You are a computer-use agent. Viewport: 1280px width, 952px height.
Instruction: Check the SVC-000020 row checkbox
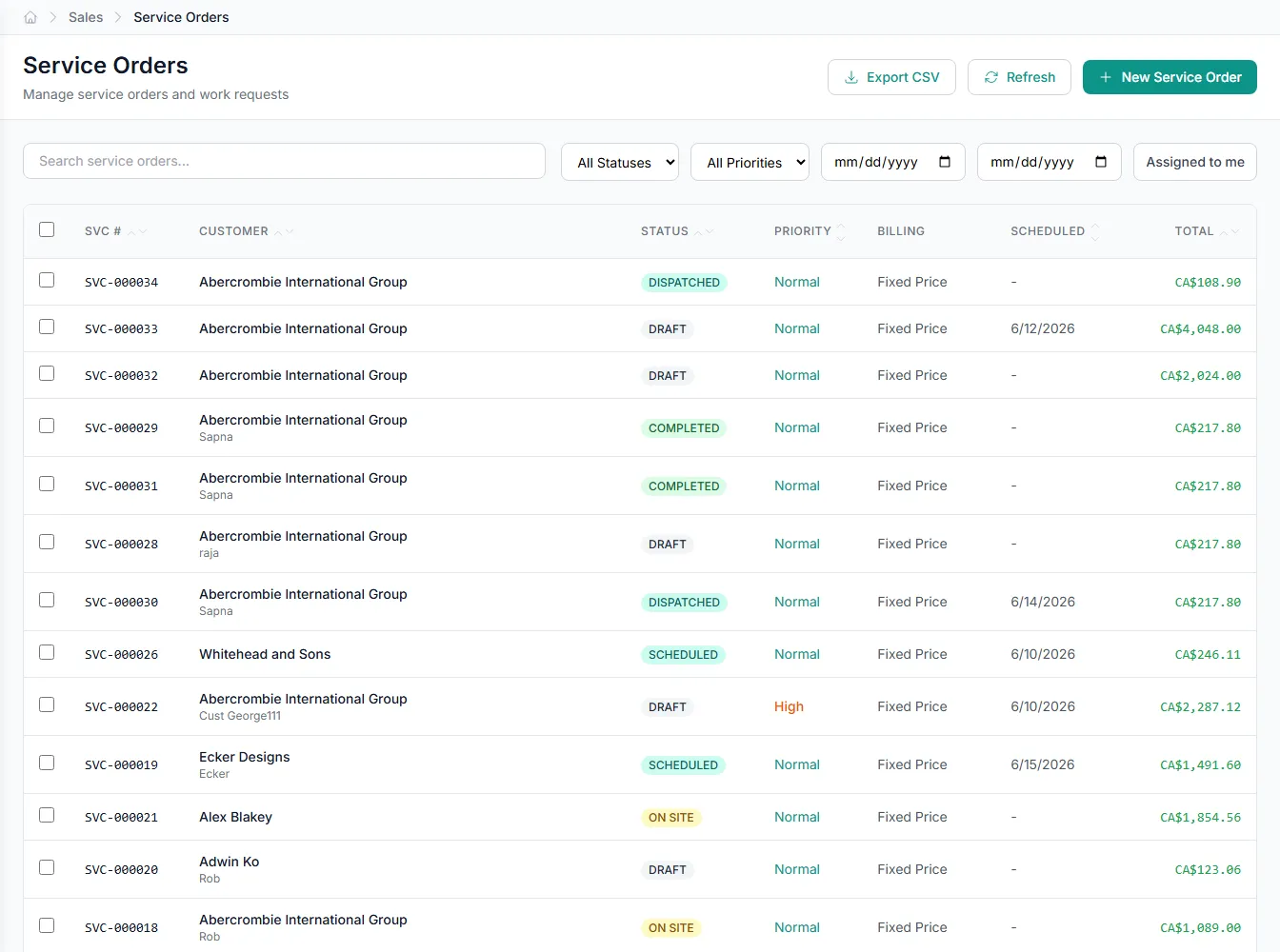tap(47, 867)
